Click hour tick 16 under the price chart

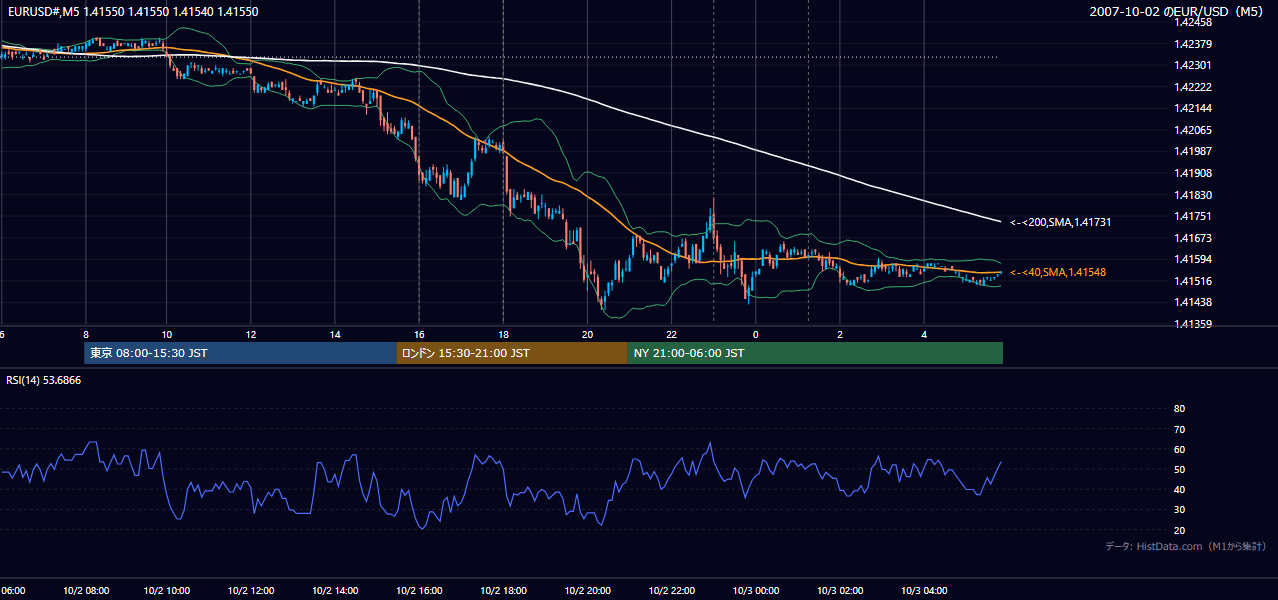click(419, 334)
